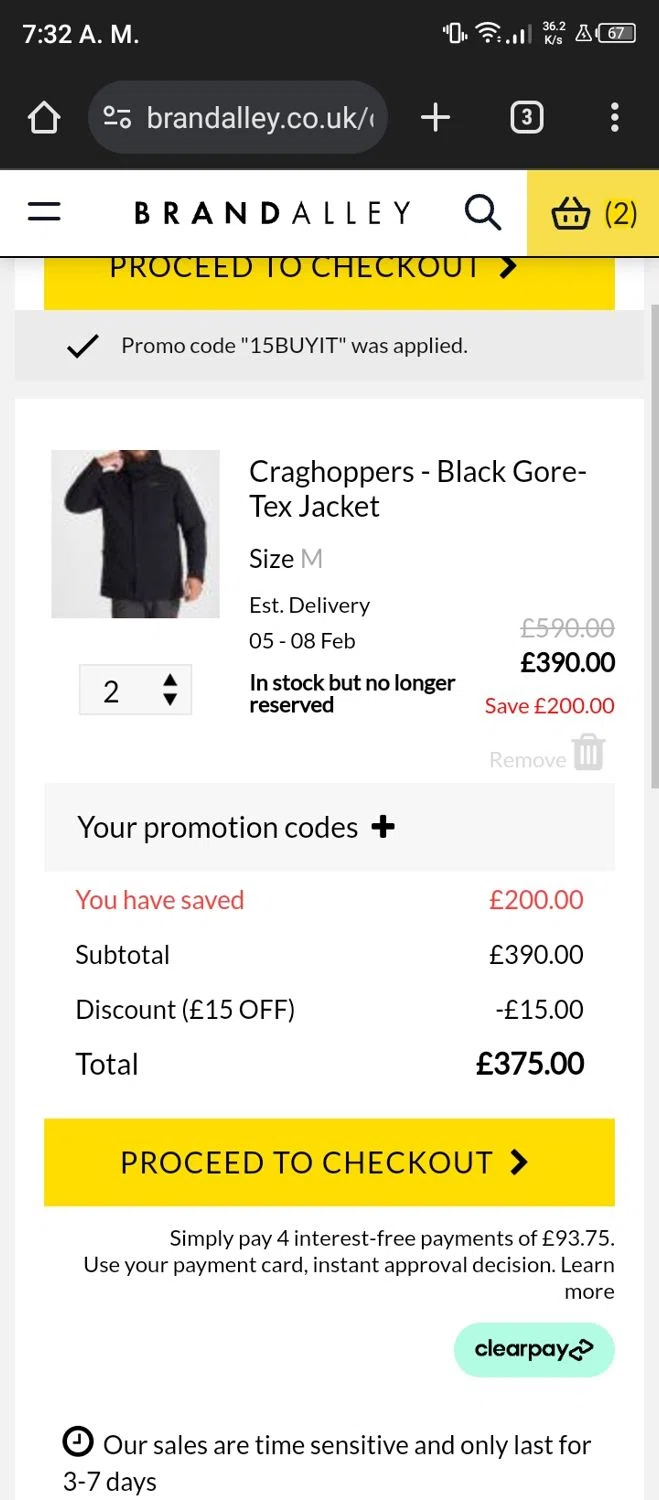Decrease jacket quantity with down arrow
Viewport: 659px width, 1500px height.
click(170, 700)
